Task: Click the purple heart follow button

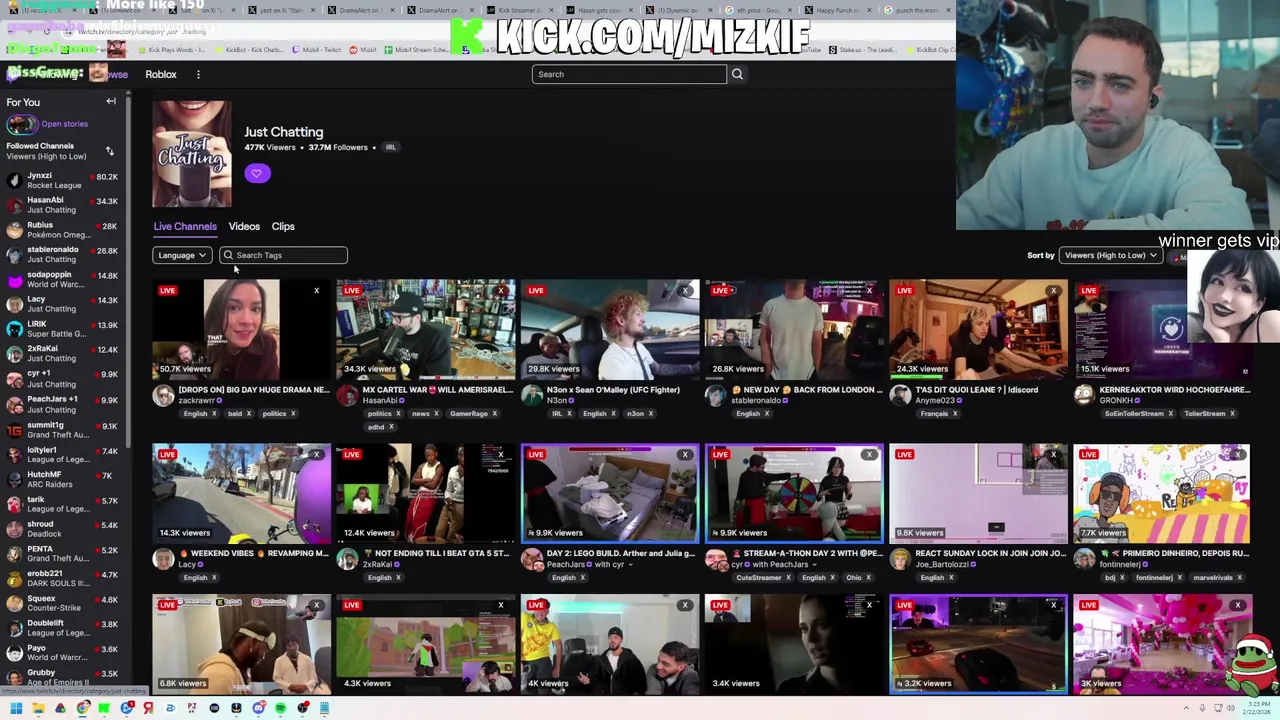Action: 257,174
